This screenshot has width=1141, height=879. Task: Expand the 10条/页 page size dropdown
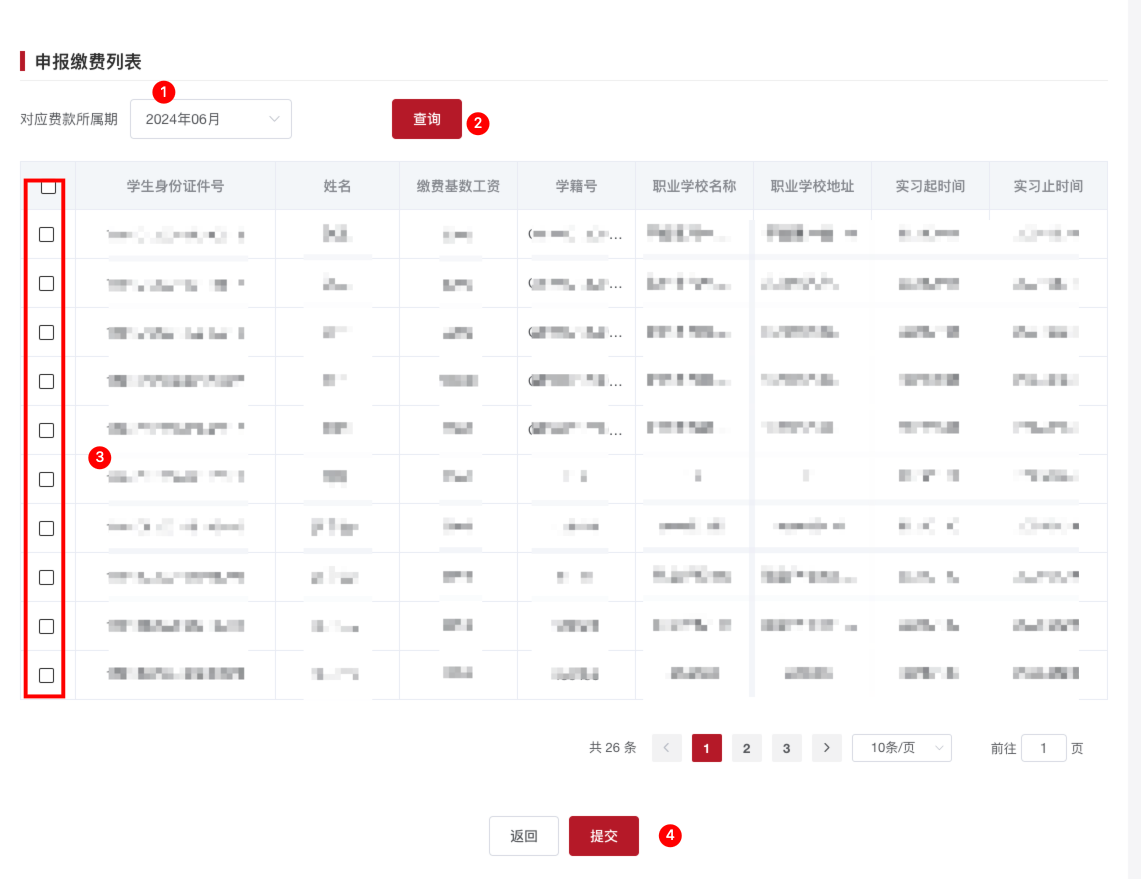(x=901, y=748)
